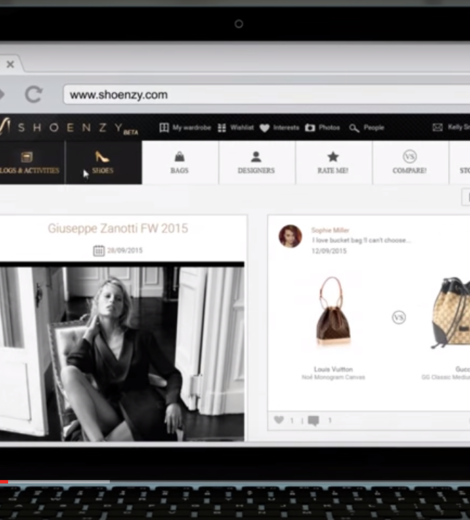Click the VS badge between the bags
The image size is (470, 520).
click(x=399, y=317)
